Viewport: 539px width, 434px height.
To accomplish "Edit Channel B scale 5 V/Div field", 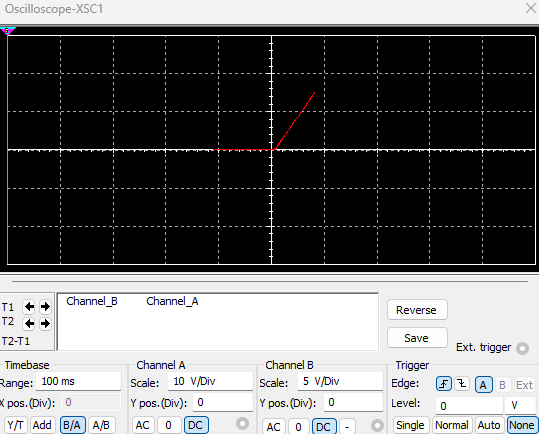I will tap(340, 381).
